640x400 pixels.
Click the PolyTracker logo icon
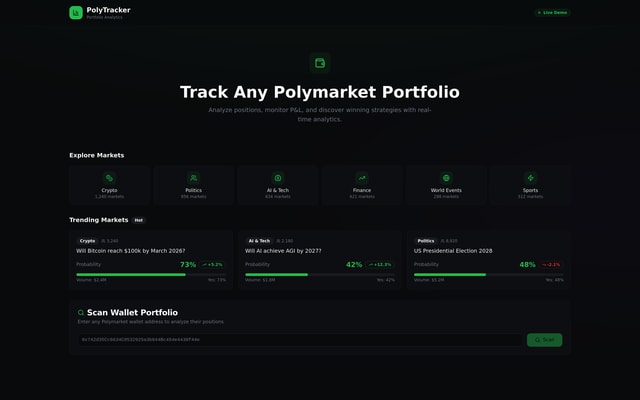pyautogui.click(x=76, y=13)
